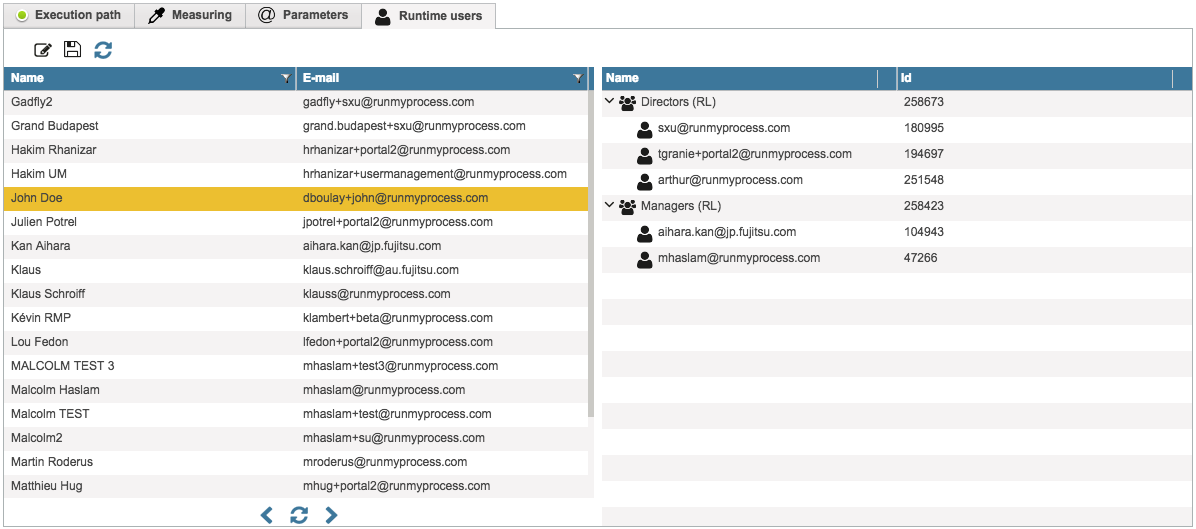Image resolution: width=1196 pixels, height=529 pixels.
Task: Open the Name column filter icon
Action: click(286, 78)
